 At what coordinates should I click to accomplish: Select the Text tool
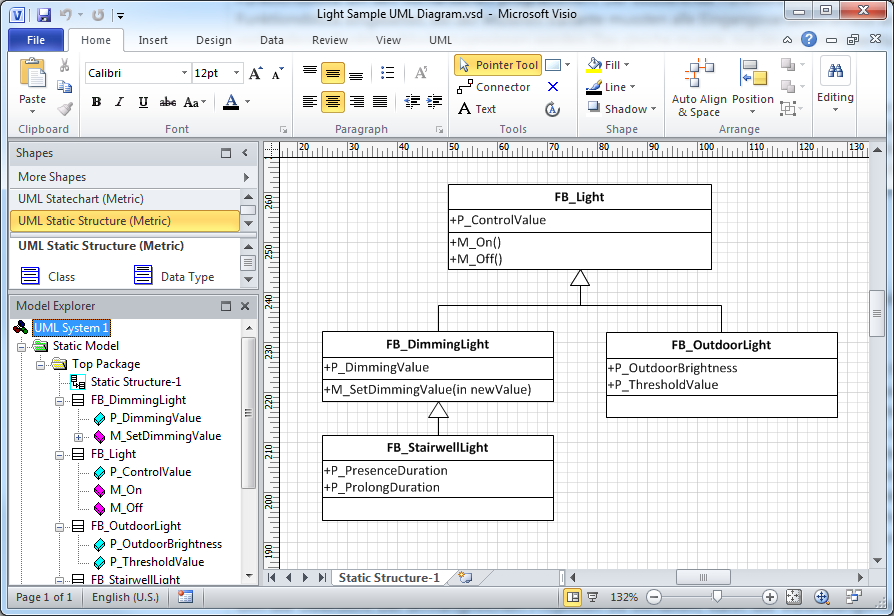pos(477,109)
